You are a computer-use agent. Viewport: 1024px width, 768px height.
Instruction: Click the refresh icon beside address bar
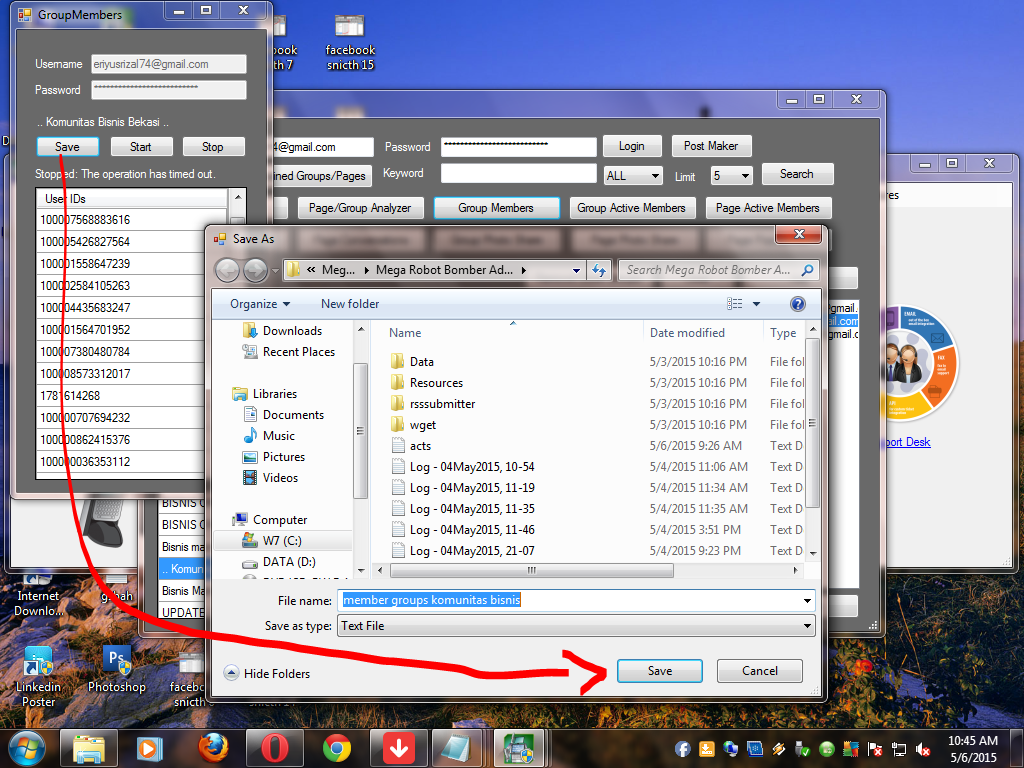tap(599, 270)
